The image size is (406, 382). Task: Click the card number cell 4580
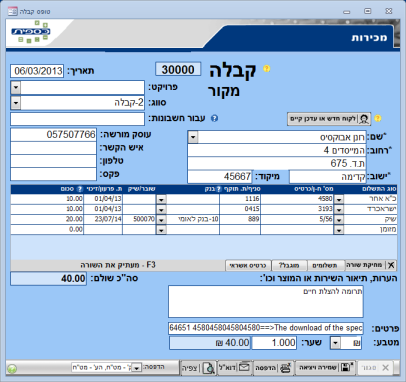pyautogui.click(x=297, y=199)
